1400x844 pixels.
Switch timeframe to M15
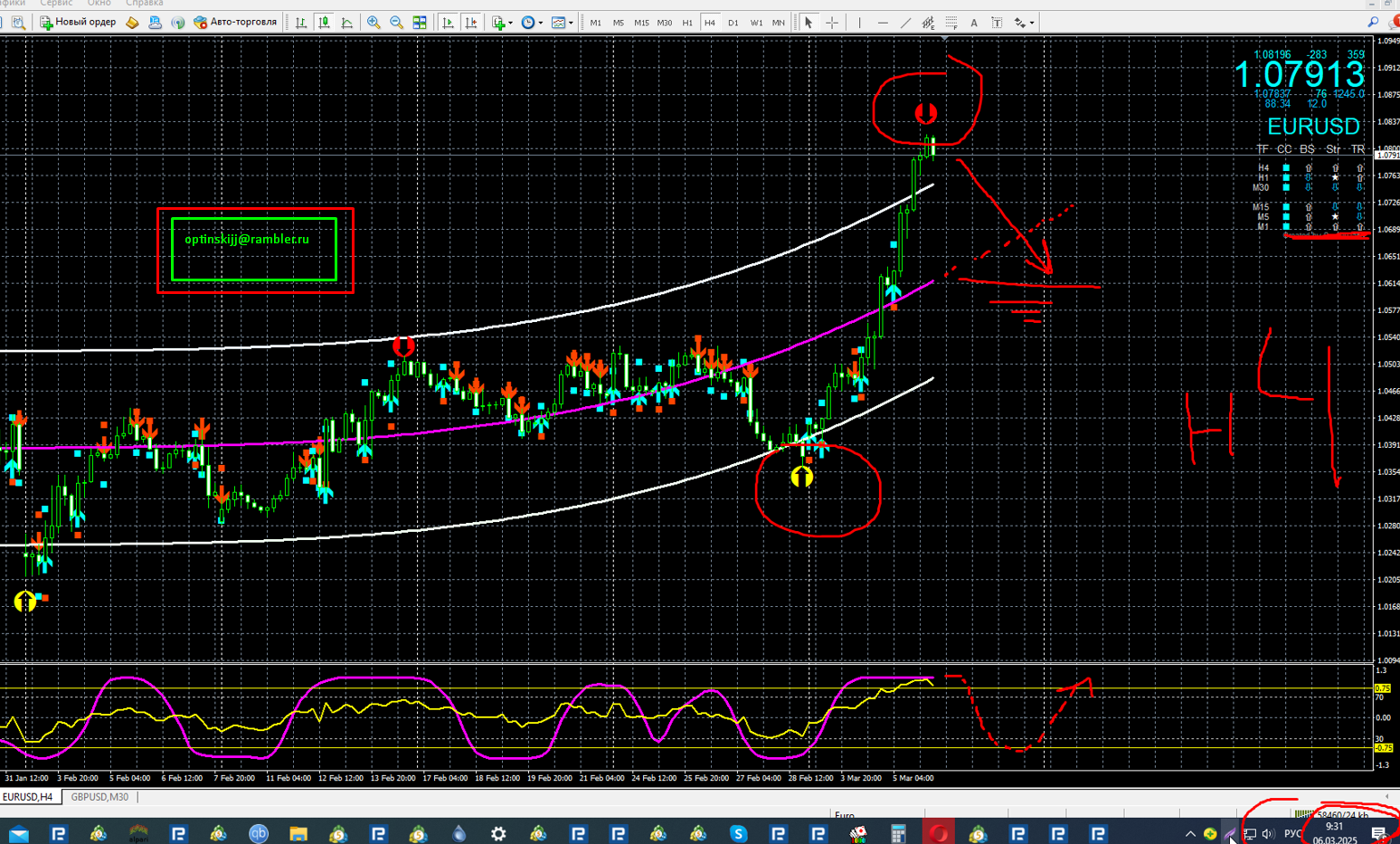click(641, 23)
